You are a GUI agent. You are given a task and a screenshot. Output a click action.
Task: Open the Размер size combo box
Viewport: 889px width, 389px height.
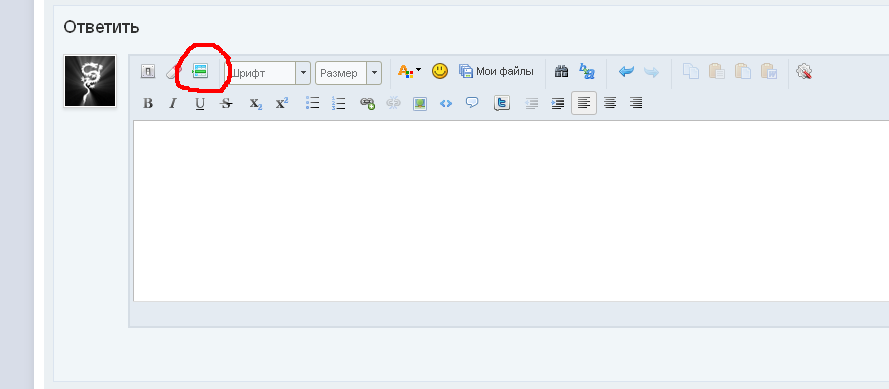coord(348,73)
